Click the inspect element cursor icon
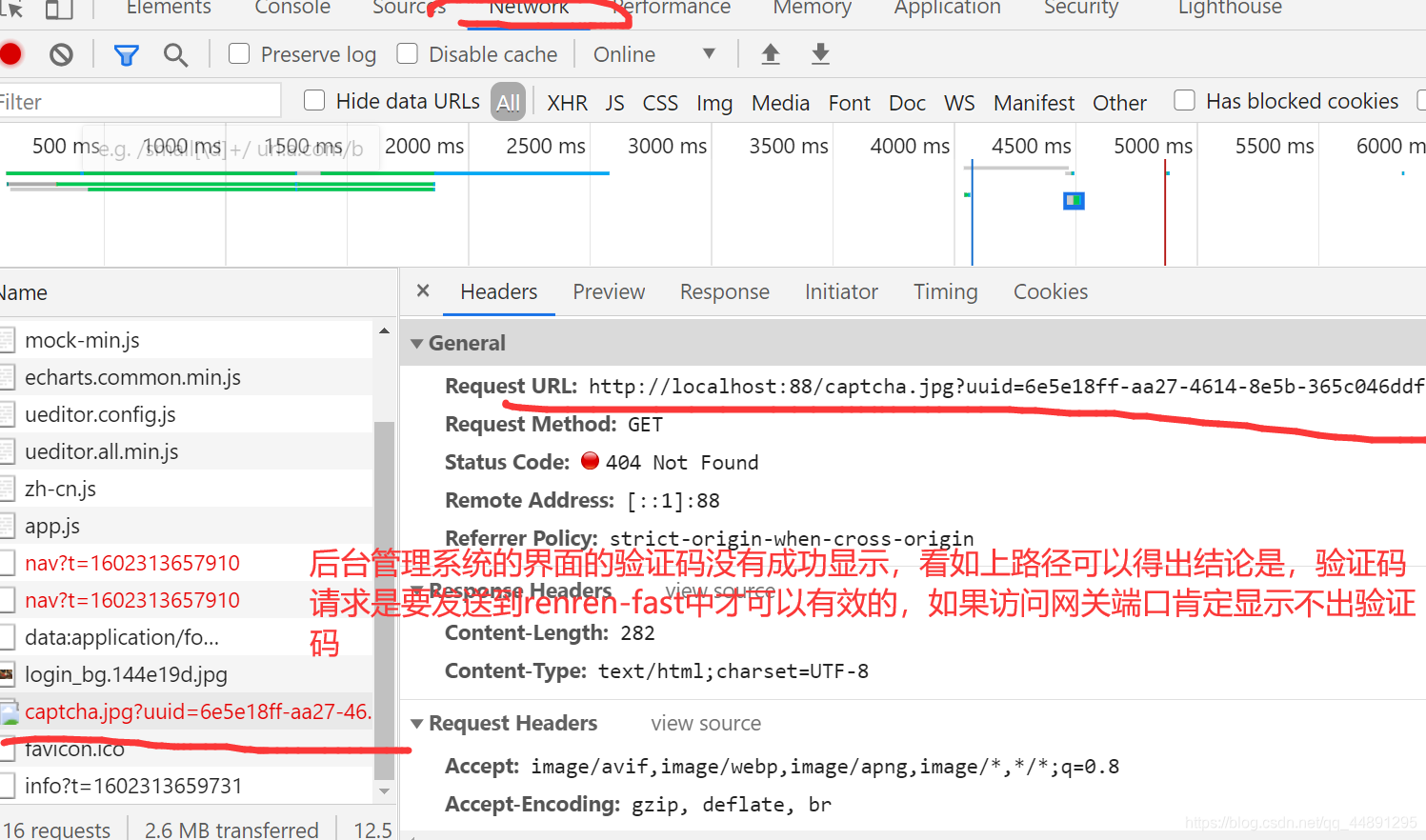Screen dimensions: 1426x840 pyautogui.click(x=11, y=9)
